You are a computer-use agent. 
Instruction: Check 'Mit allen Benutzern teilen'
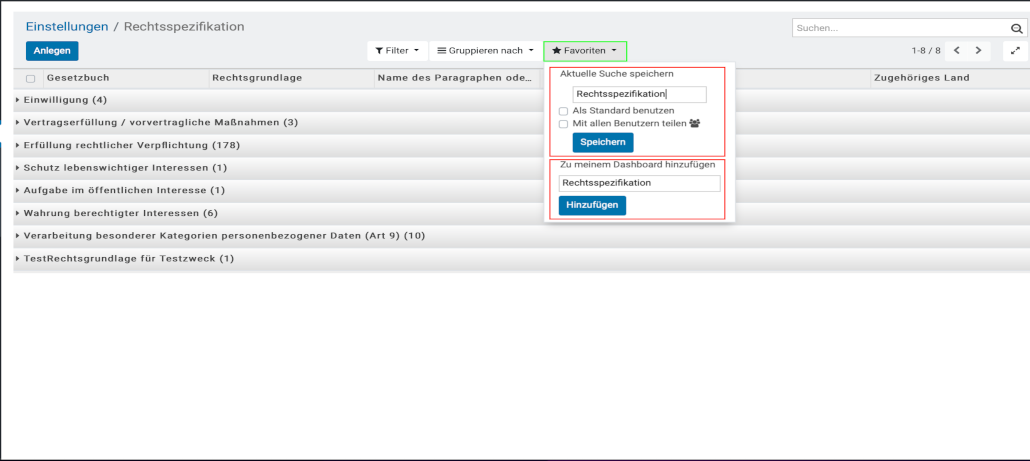[x=564, y=124]
